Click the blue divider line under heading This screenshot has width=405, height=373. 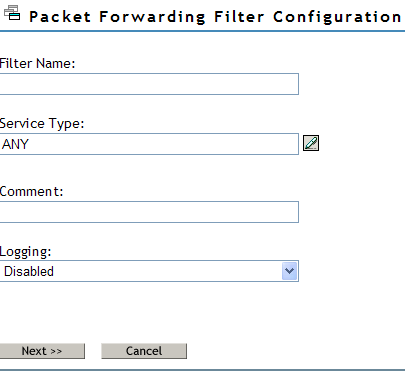pyautogui.click(x=202, y=31)
